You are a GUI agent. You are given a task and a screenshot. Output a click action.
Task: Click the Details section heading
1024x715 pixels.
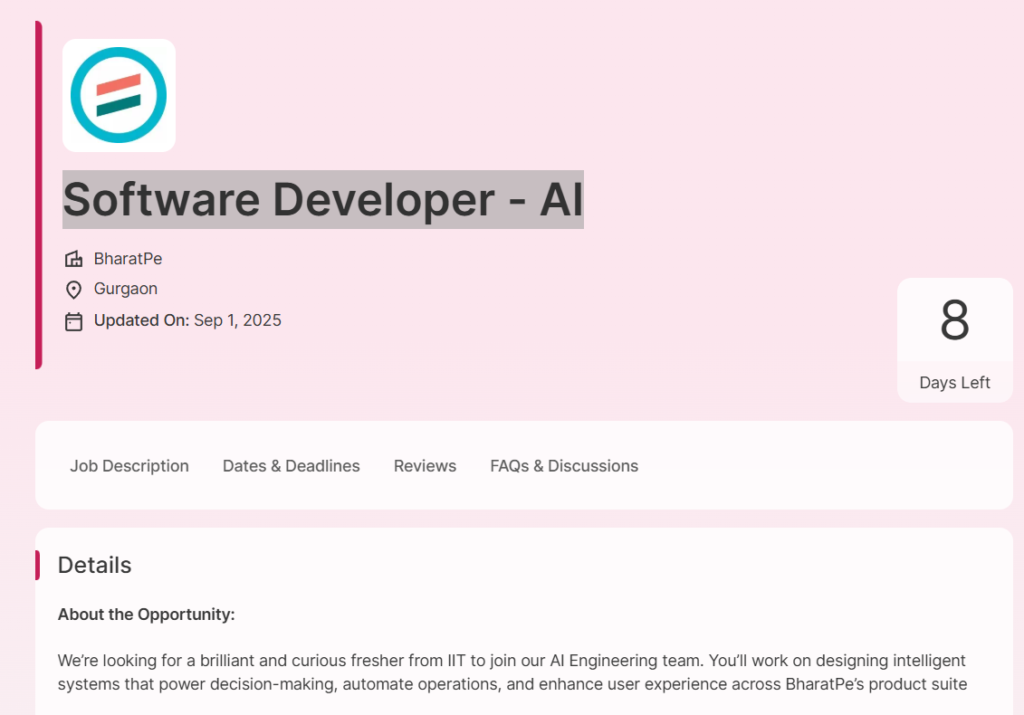click(x=95, y=565)
